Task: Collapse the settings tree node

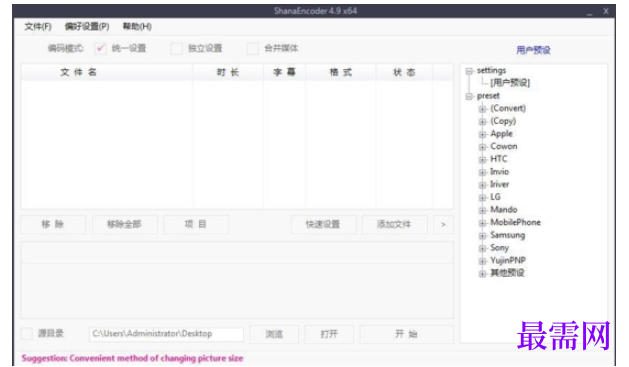Action: pos(469,71)
